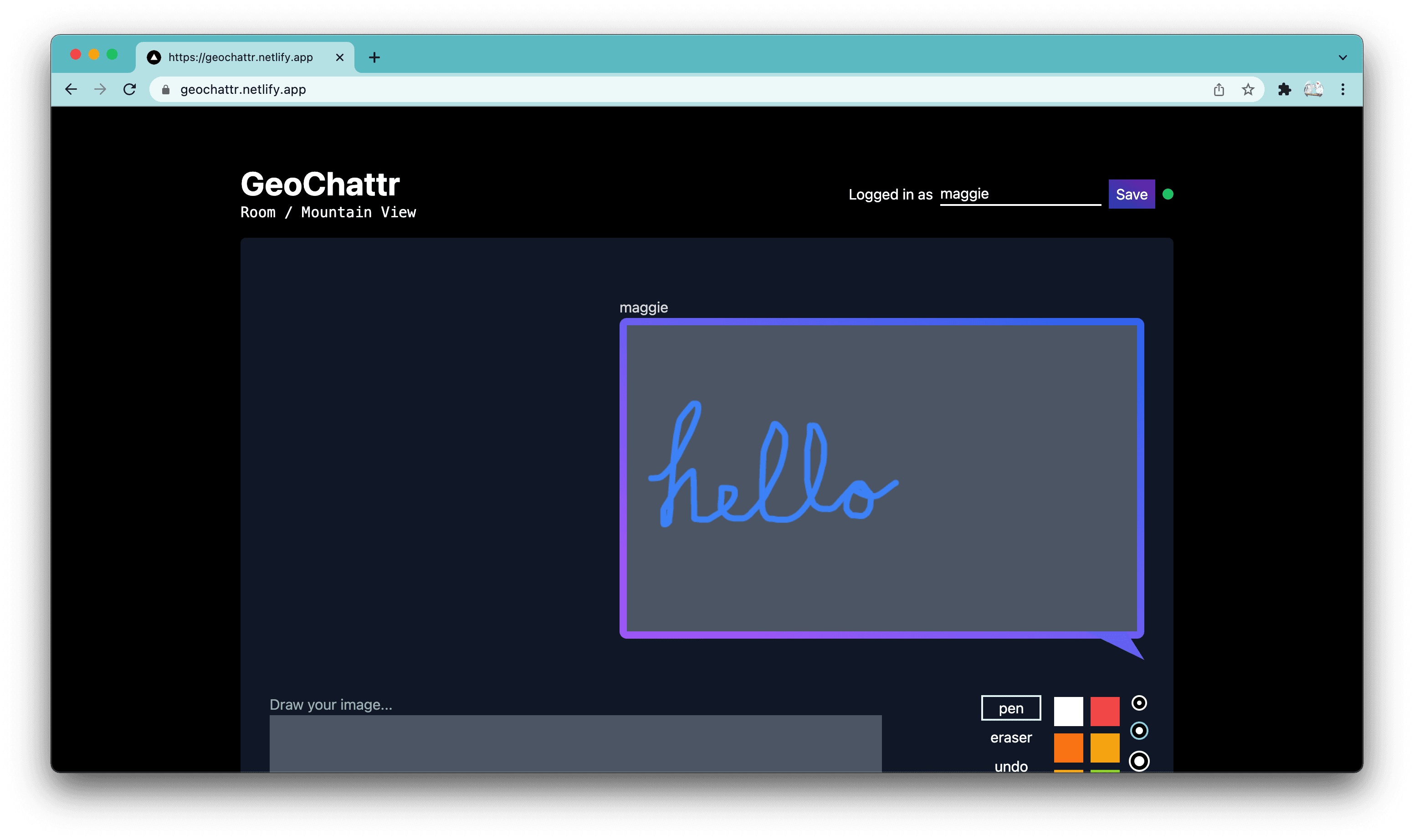Select the pen tool
Image resolution: width=1414 pixels, height=840 pixels.
(x=1011, y=708)
